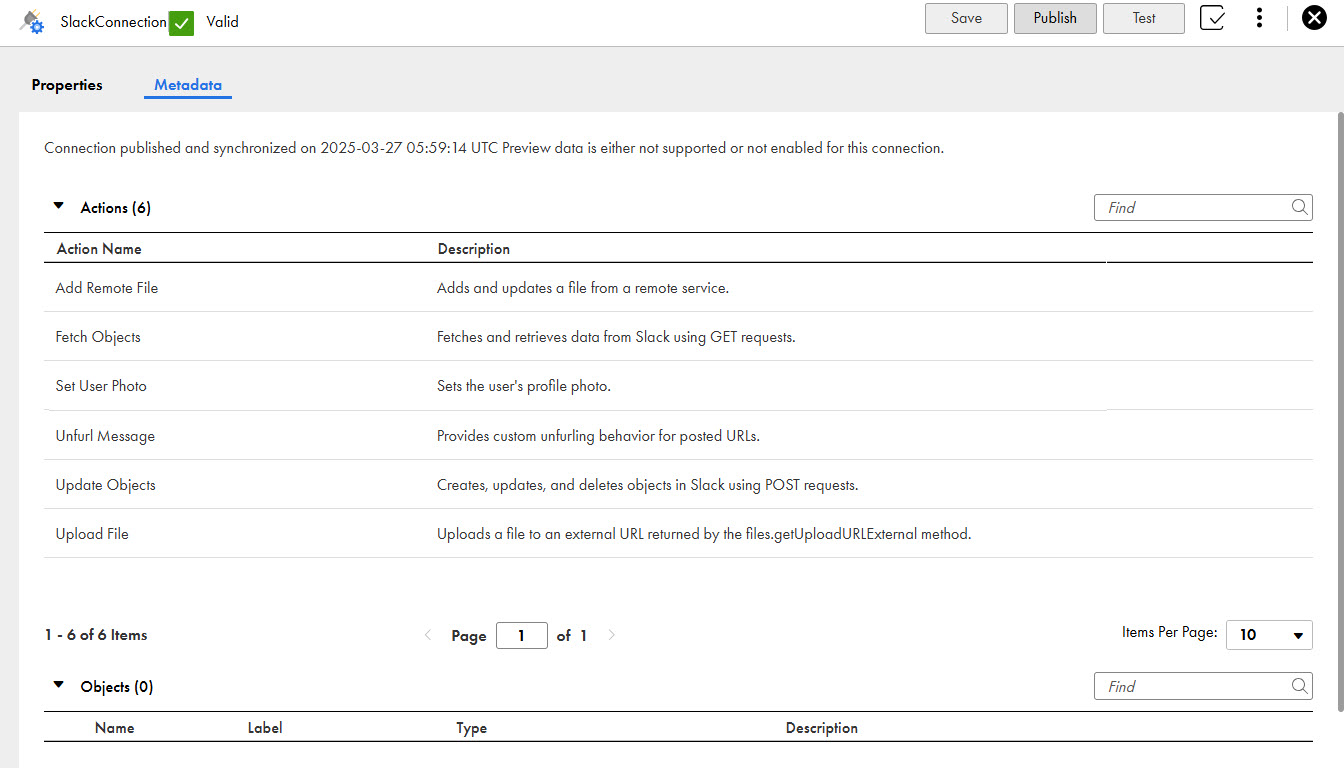Click the search icon in Actions Find box
The image size is (1344, 768).
(1299, 207)
